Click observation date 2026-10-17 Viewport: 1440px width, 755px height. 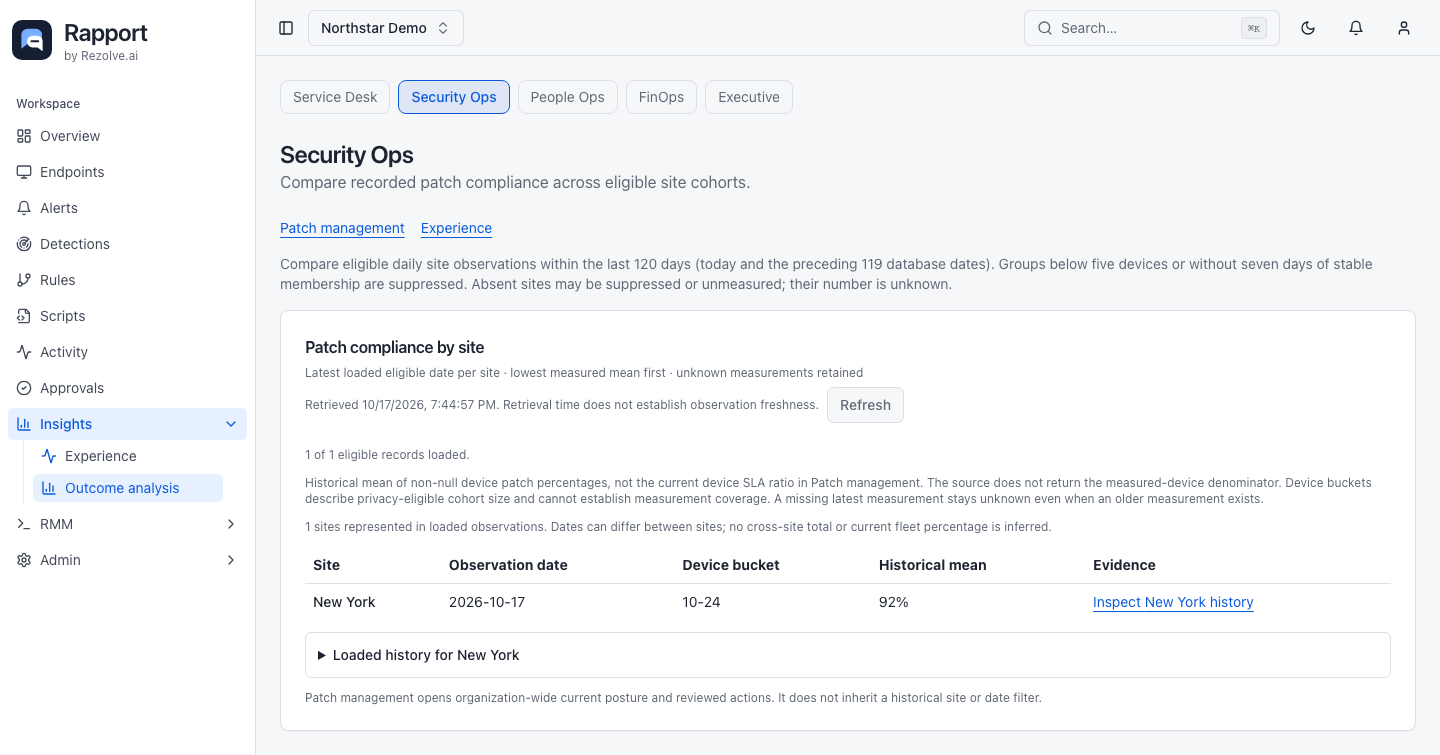(x=487, y=602)
